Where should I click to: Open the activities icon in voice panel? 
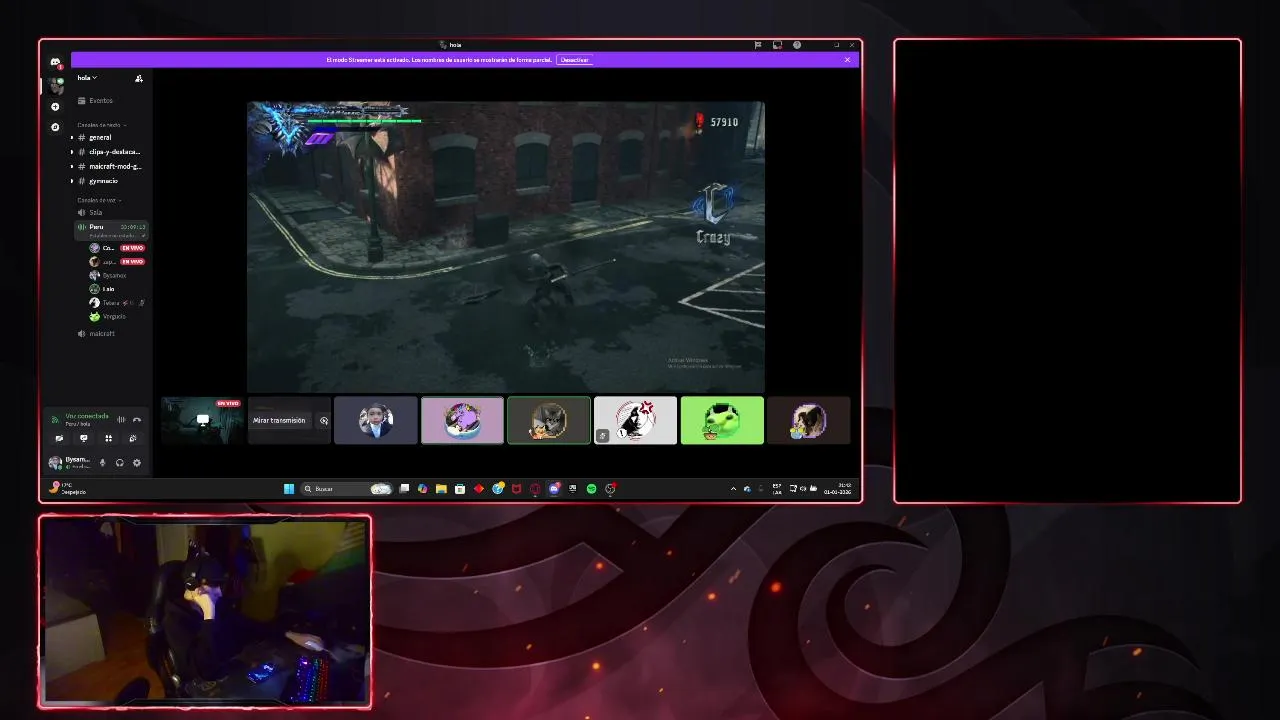[x=108, y=438]
